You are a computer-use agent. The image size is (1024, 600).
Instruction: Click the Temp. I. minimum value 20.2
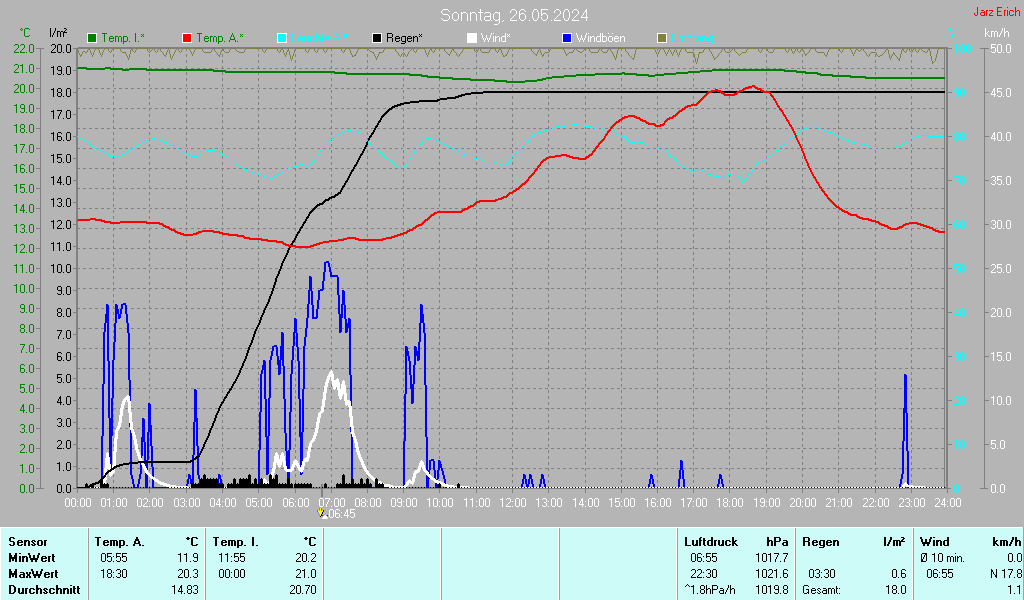point(306,558)
